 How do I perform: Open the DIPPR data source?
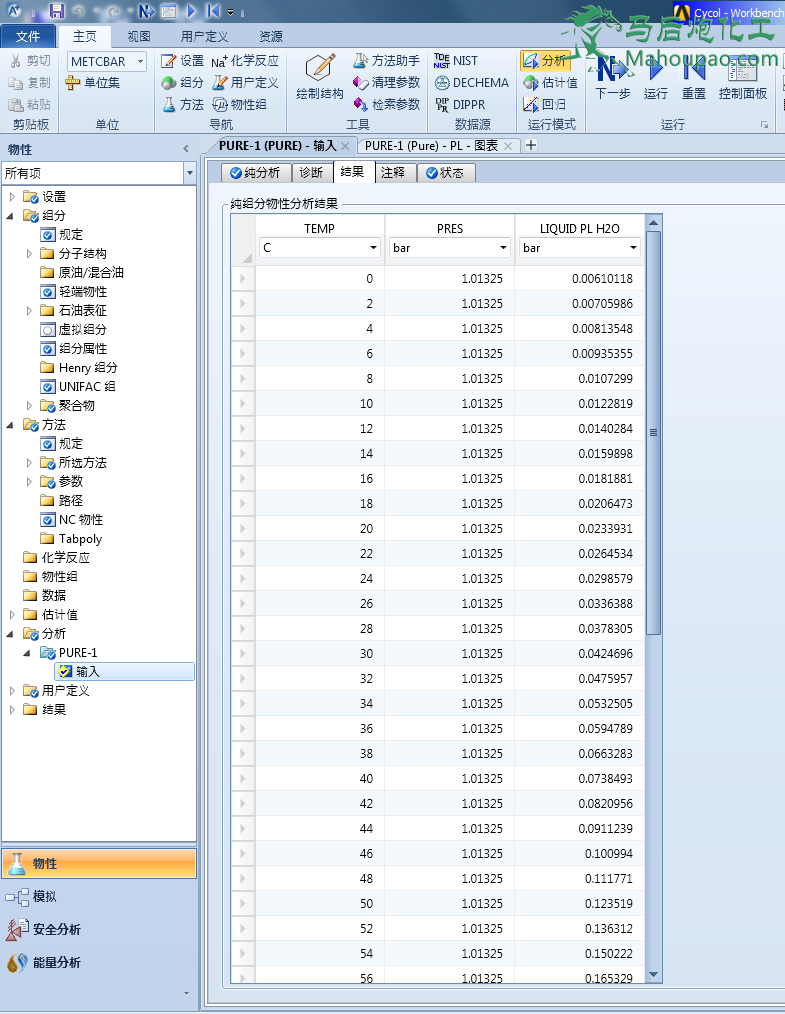pyautogui.click(x=460, y=105)
